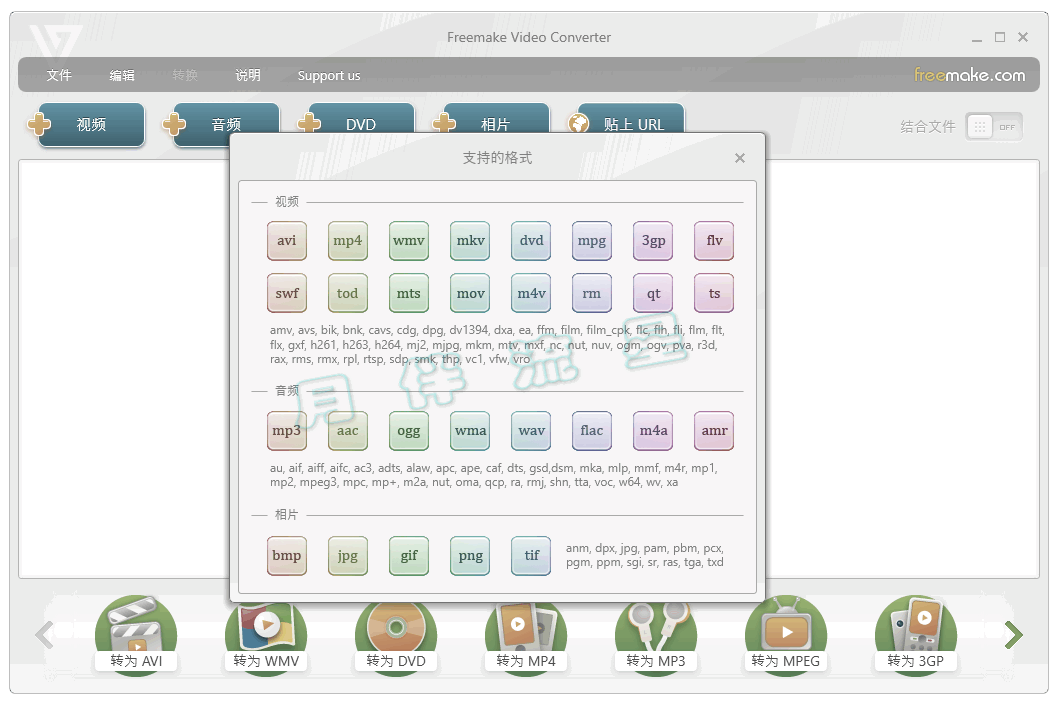Convert to MP4 output button
1059x703 pixels.
click(x=525, y=639)
